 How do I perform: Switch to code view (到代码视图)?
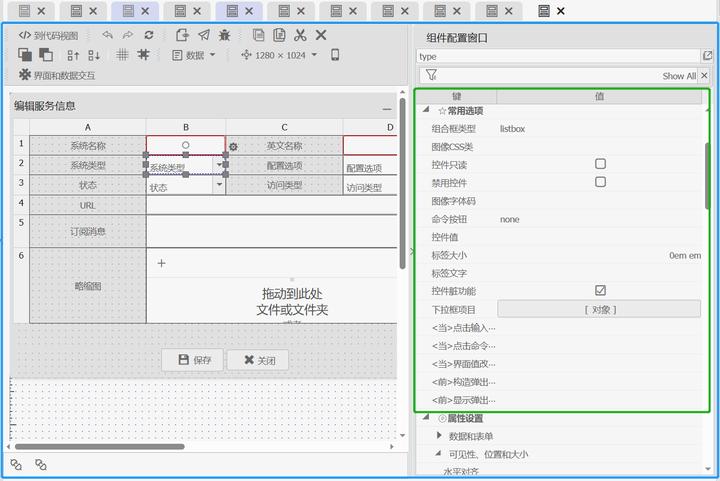pyautogui.click(x=48, y=35)
